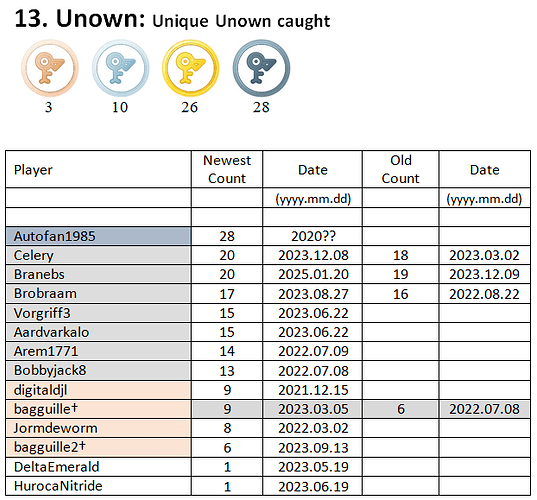Screen dimensions: 537x500
Task: Select the Old Count header cell
Action: click(401, 169)
